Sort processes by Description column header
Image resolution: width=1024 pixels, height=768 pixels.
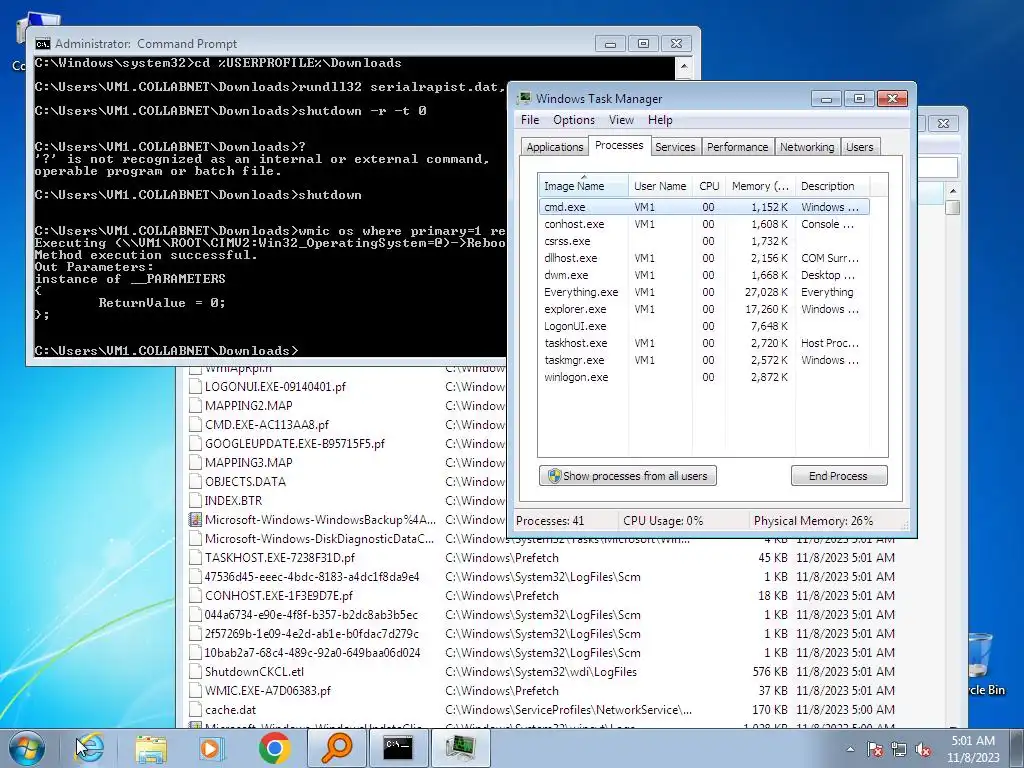click(832, 185)
